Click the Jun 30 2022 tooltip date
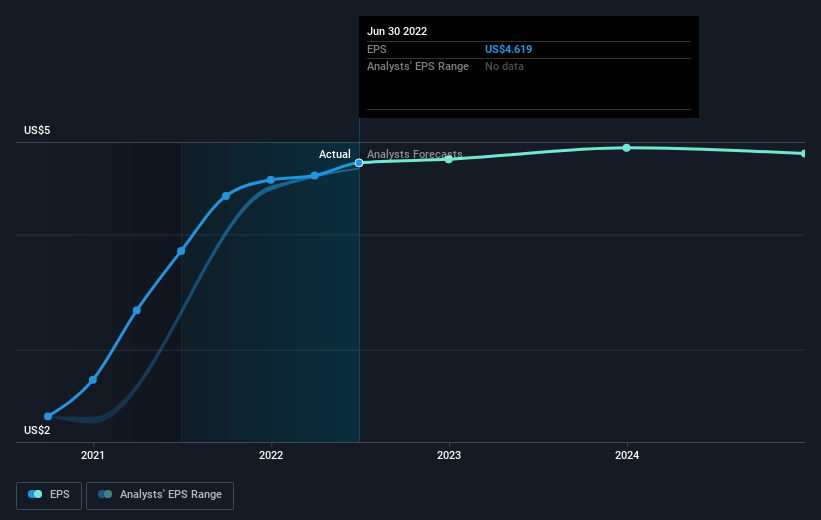The height and width of the screenshot is (520, 821). click(397, 31)
